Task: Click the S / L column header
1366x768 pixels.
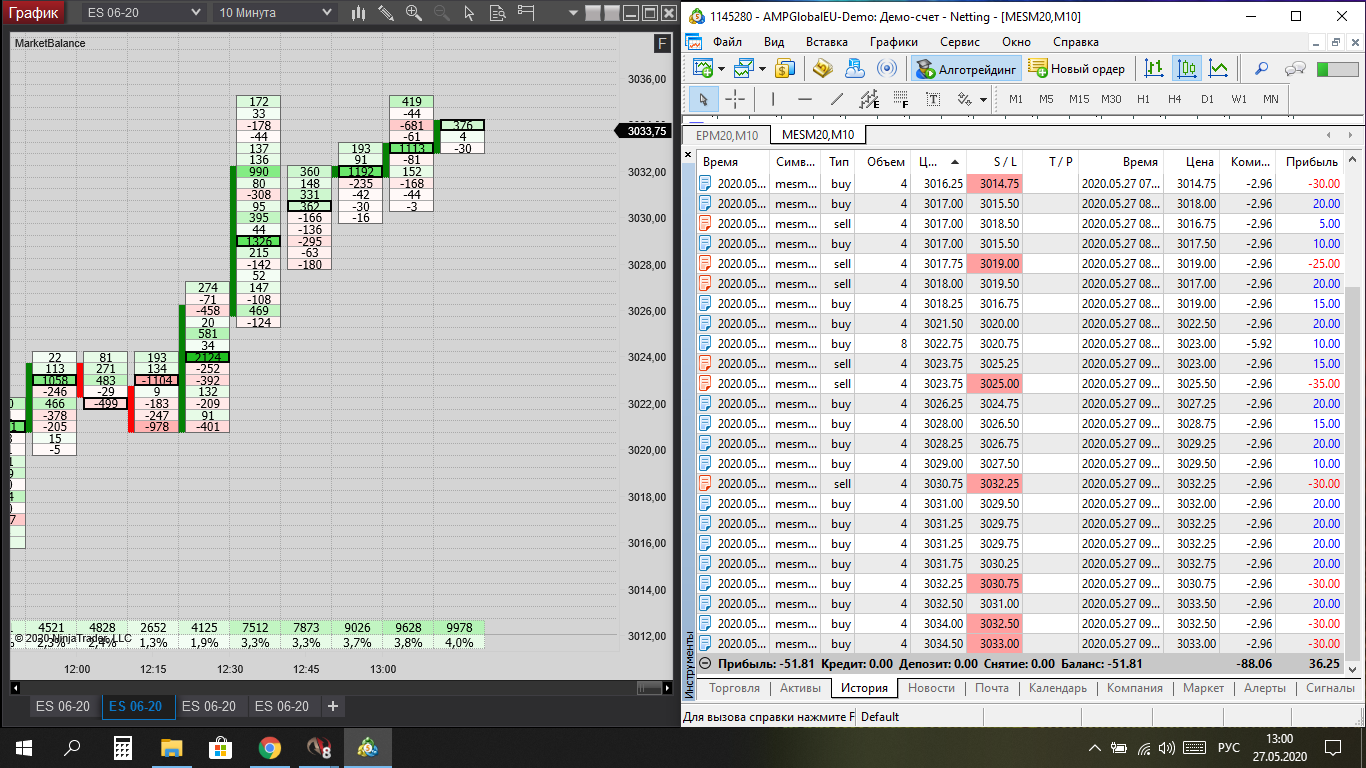Action: (x=995, y=161)
